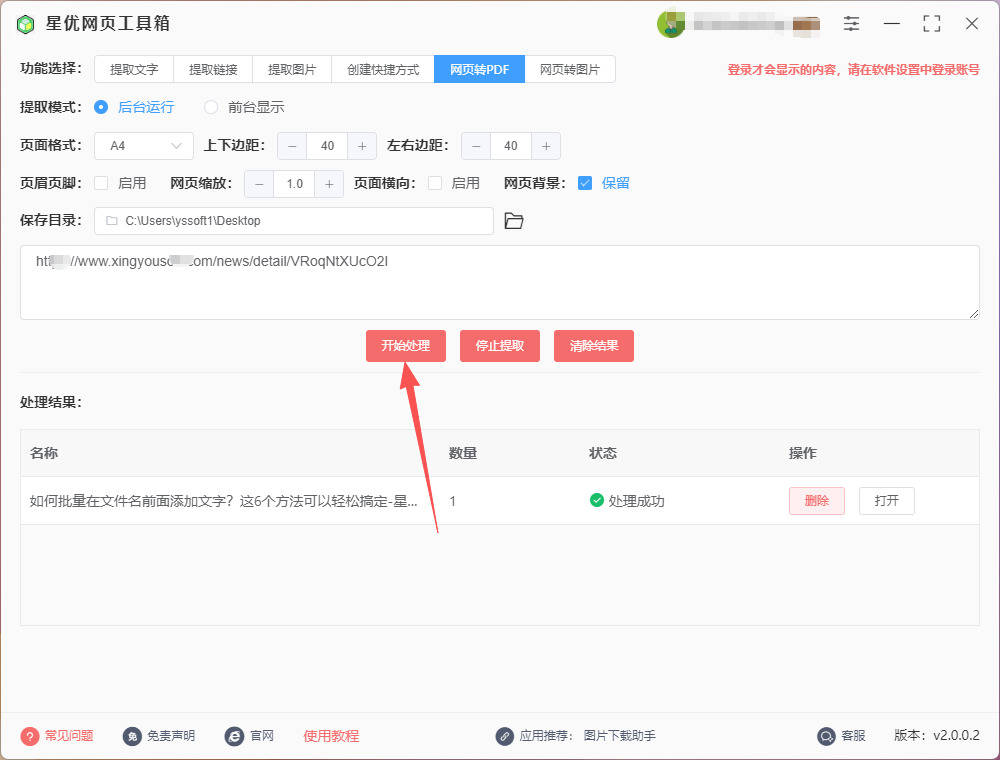The image size is (1000, 760).
Task: Decrease 上下边距 with minus button
Action: (x=292, y=146)
